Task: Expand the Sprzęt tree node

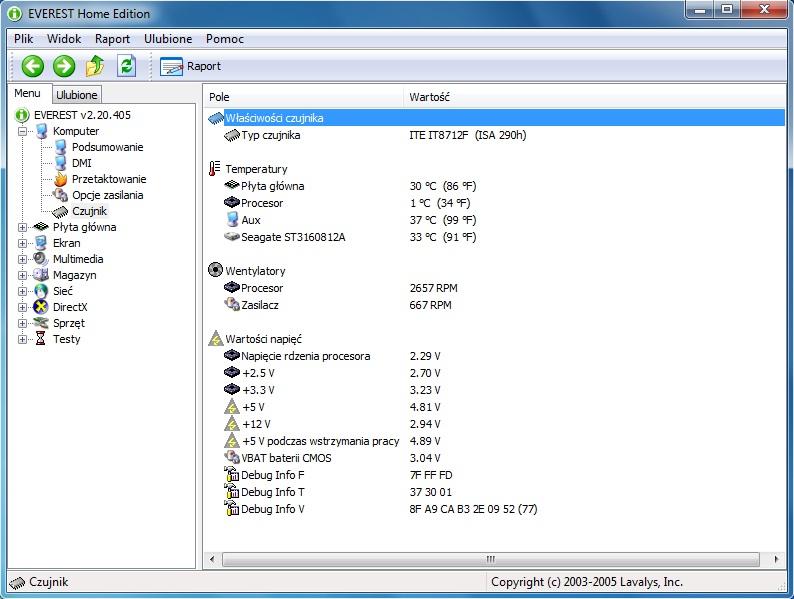Action: coord(22,324)
